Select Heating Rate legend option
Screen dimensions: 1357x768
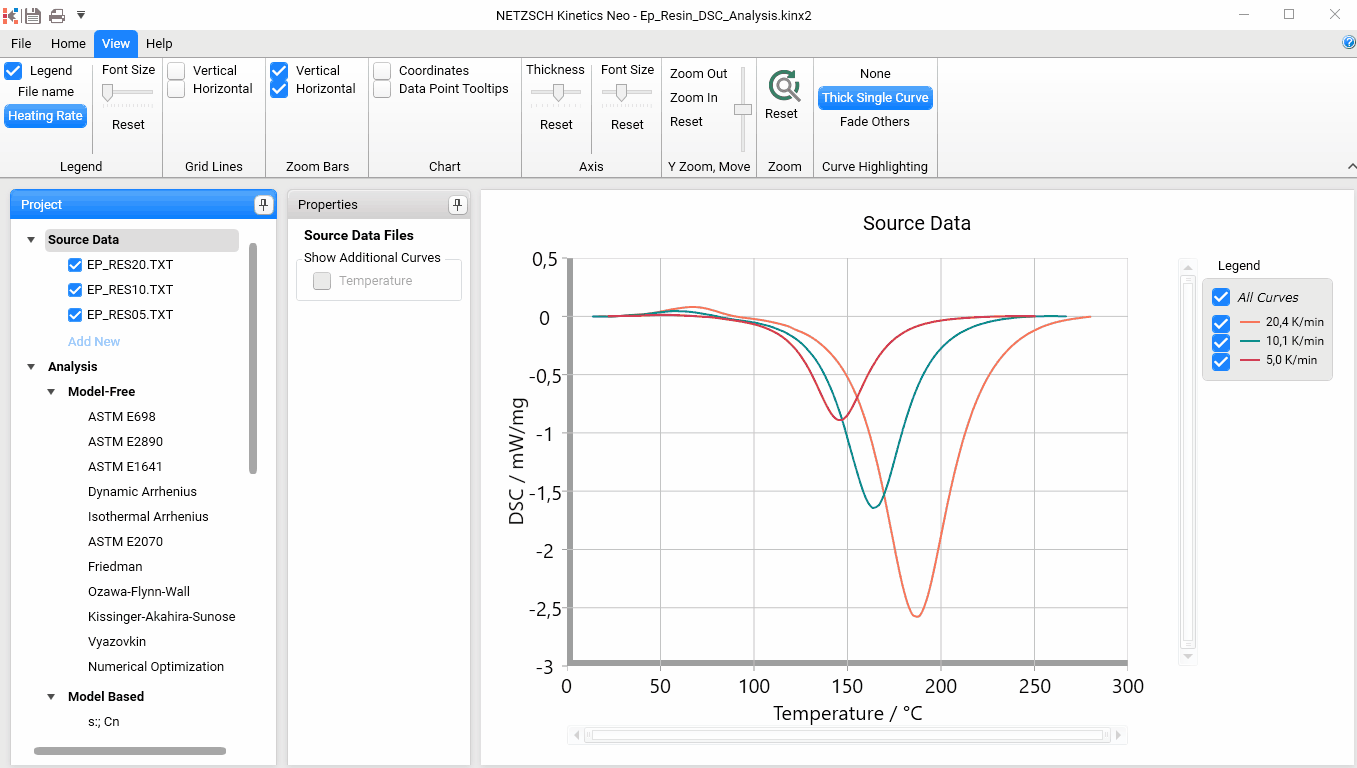click(45, 116)
